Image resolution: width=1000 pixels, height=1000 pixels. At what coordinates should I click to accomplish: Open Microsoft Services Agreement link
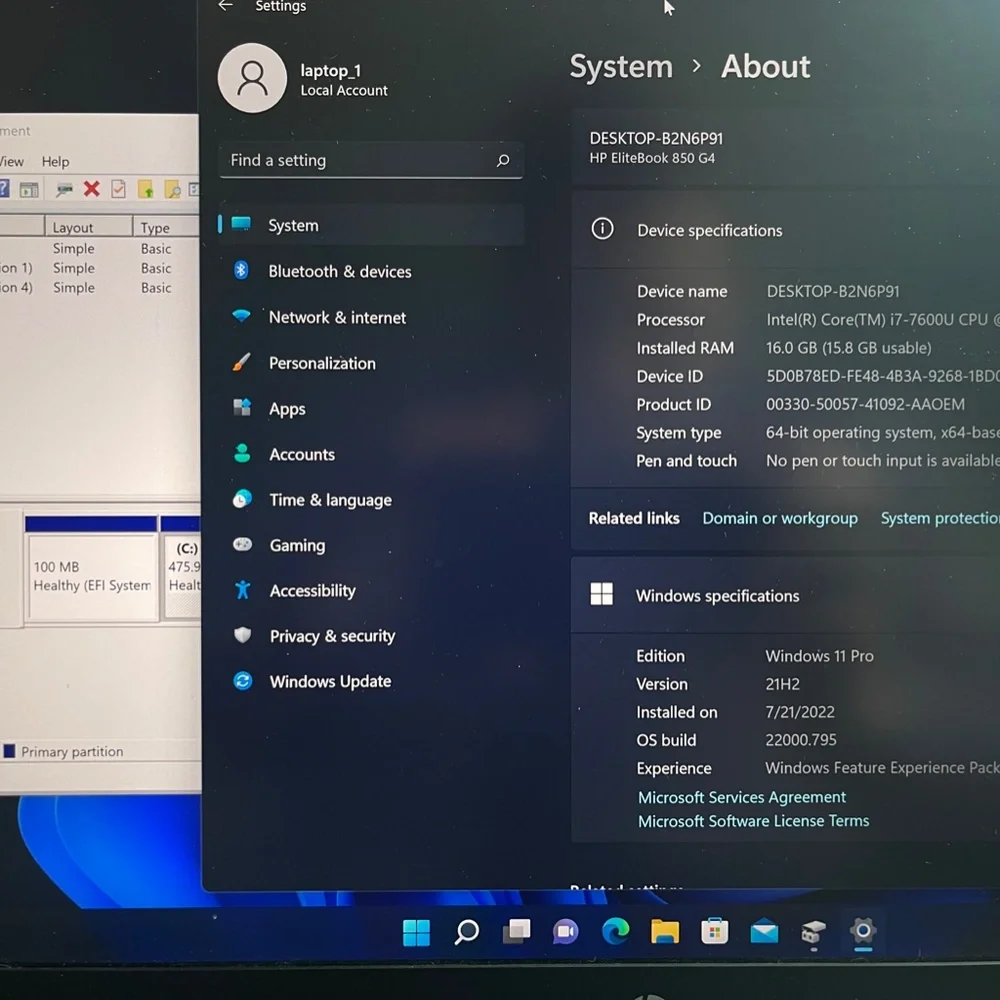point(742,797)
